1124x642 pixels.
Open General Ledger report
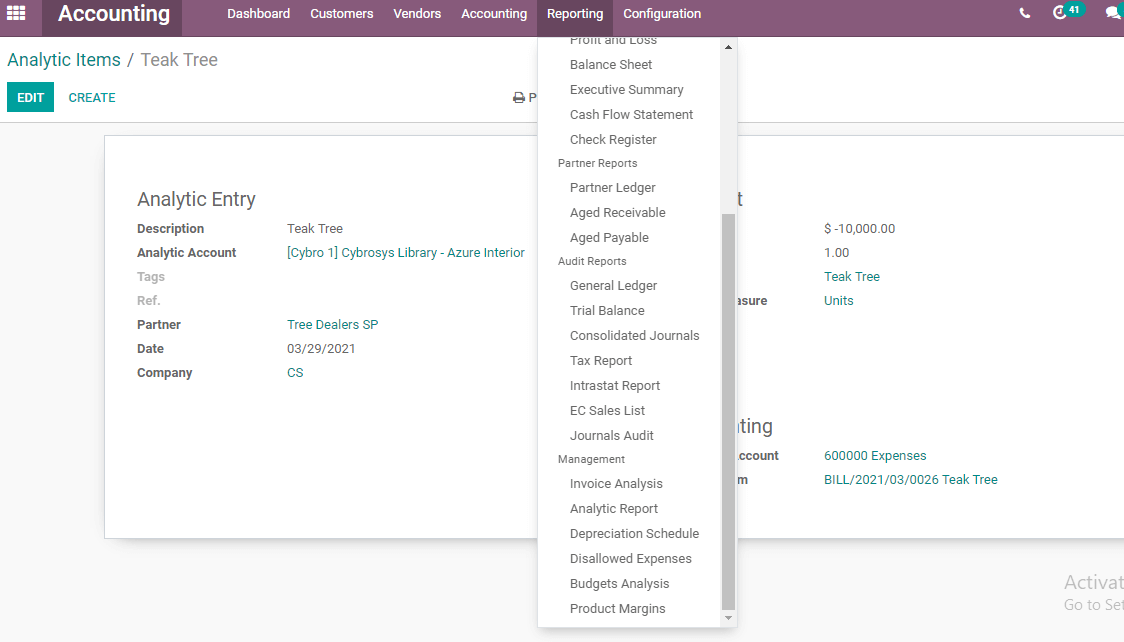point(613,286)
